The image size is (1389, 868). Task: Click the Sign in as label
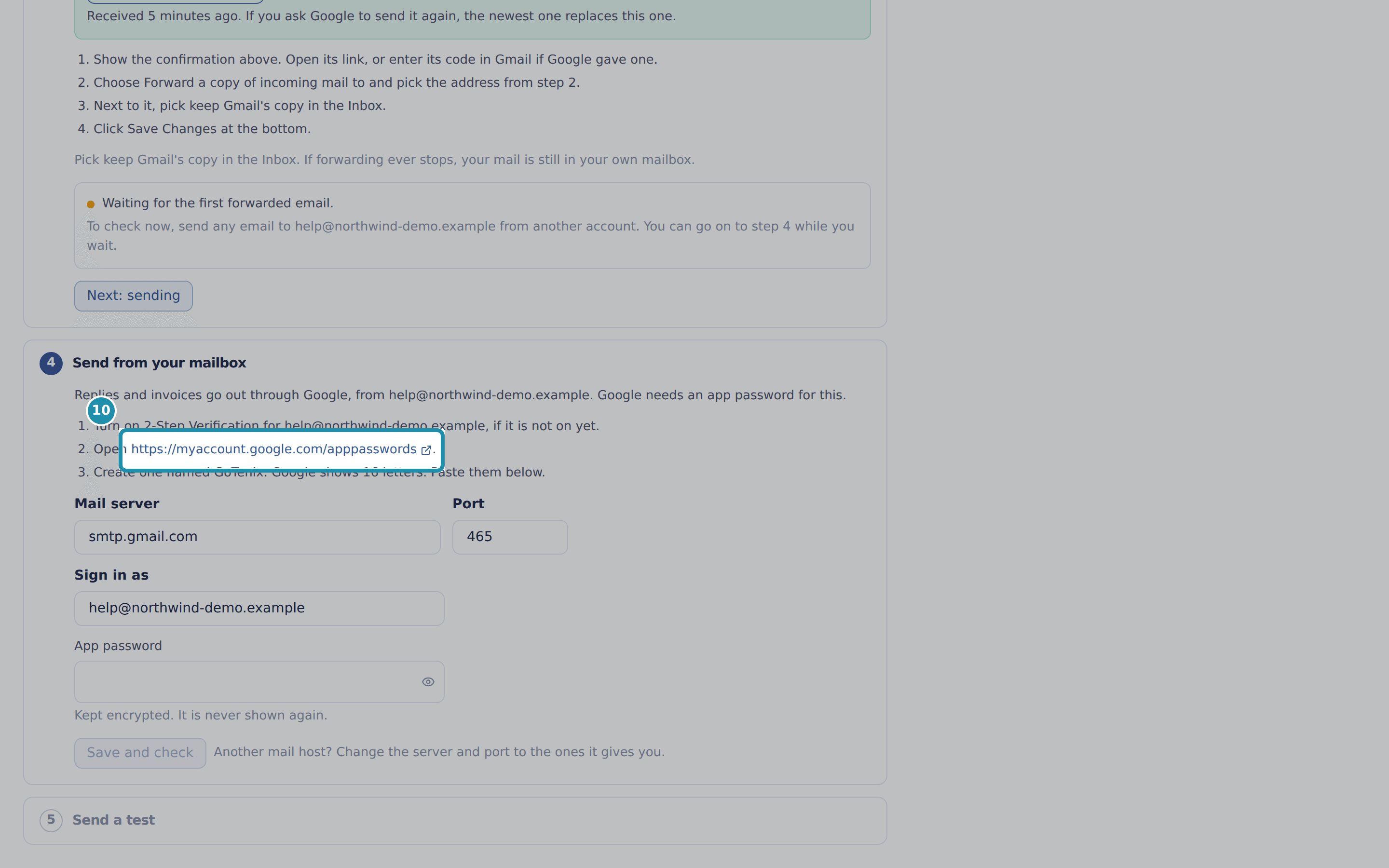click(111, 575)
